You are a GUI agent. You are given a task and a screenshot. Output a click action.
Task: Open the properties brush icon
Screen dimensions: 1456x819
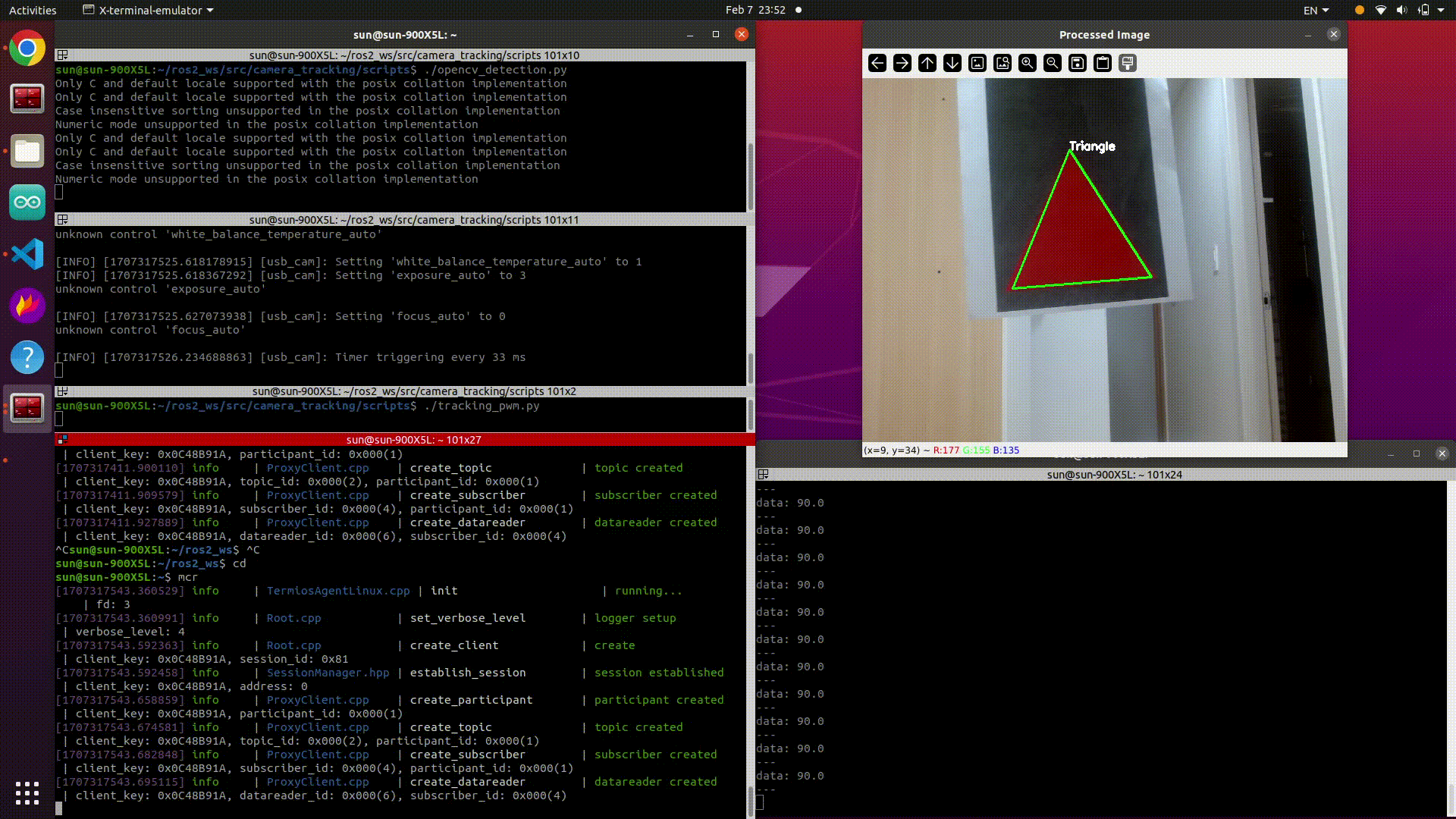[1128, 63]
